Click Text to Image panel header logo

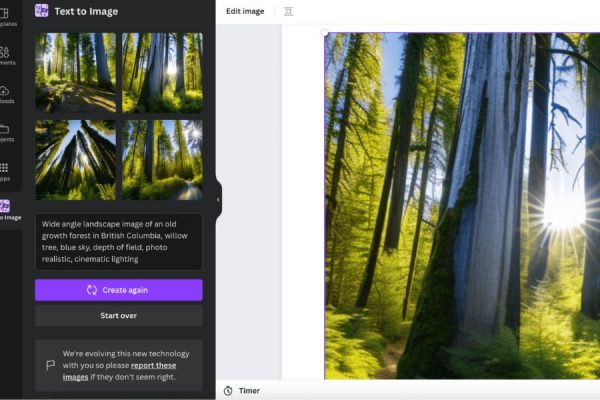tap(42, 11)
